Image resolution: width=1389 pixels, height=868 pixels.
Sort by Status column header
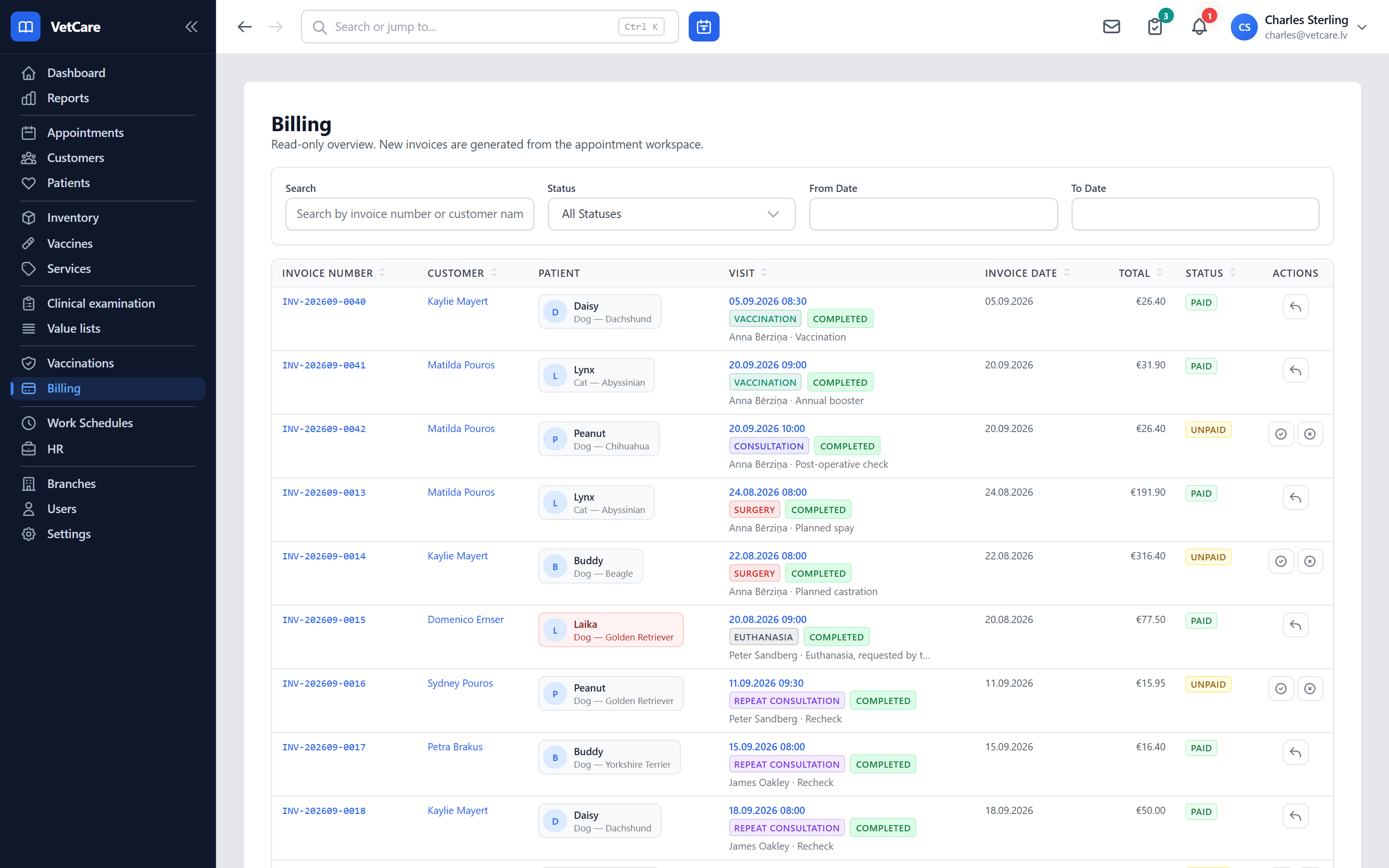1211,273
